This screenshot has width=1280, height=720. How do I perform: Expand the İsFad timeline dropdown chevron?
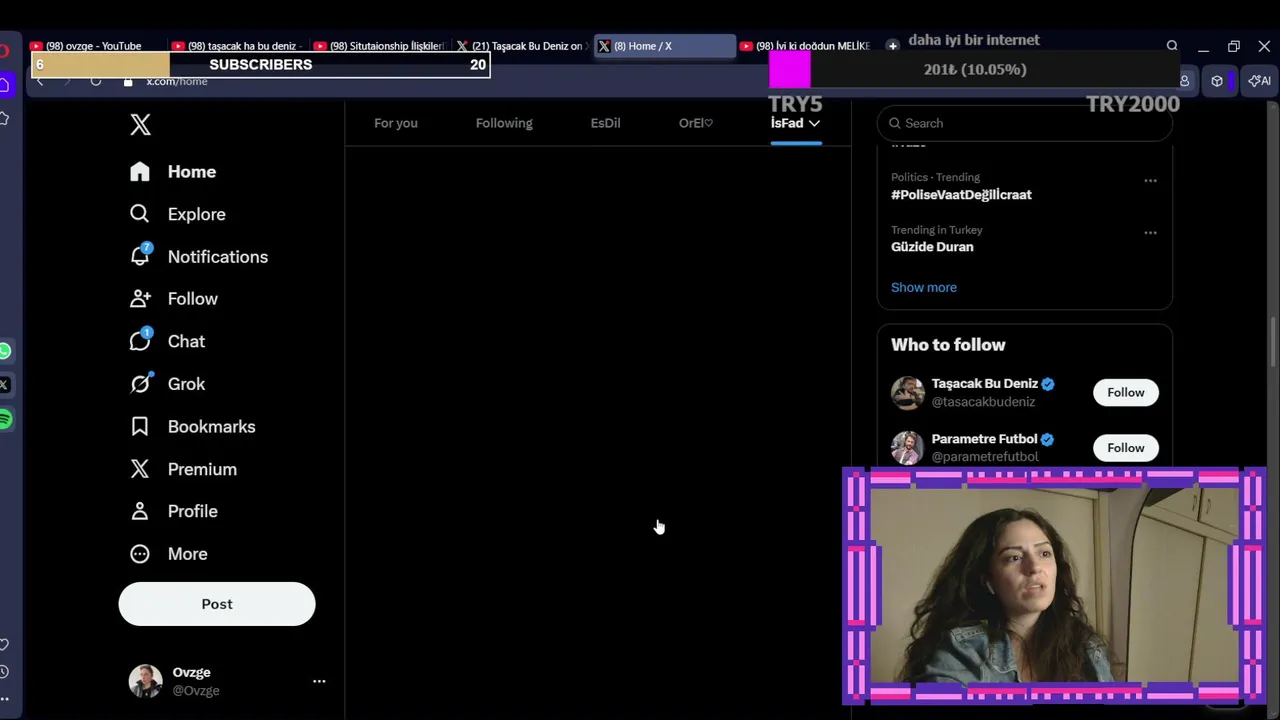814,123
